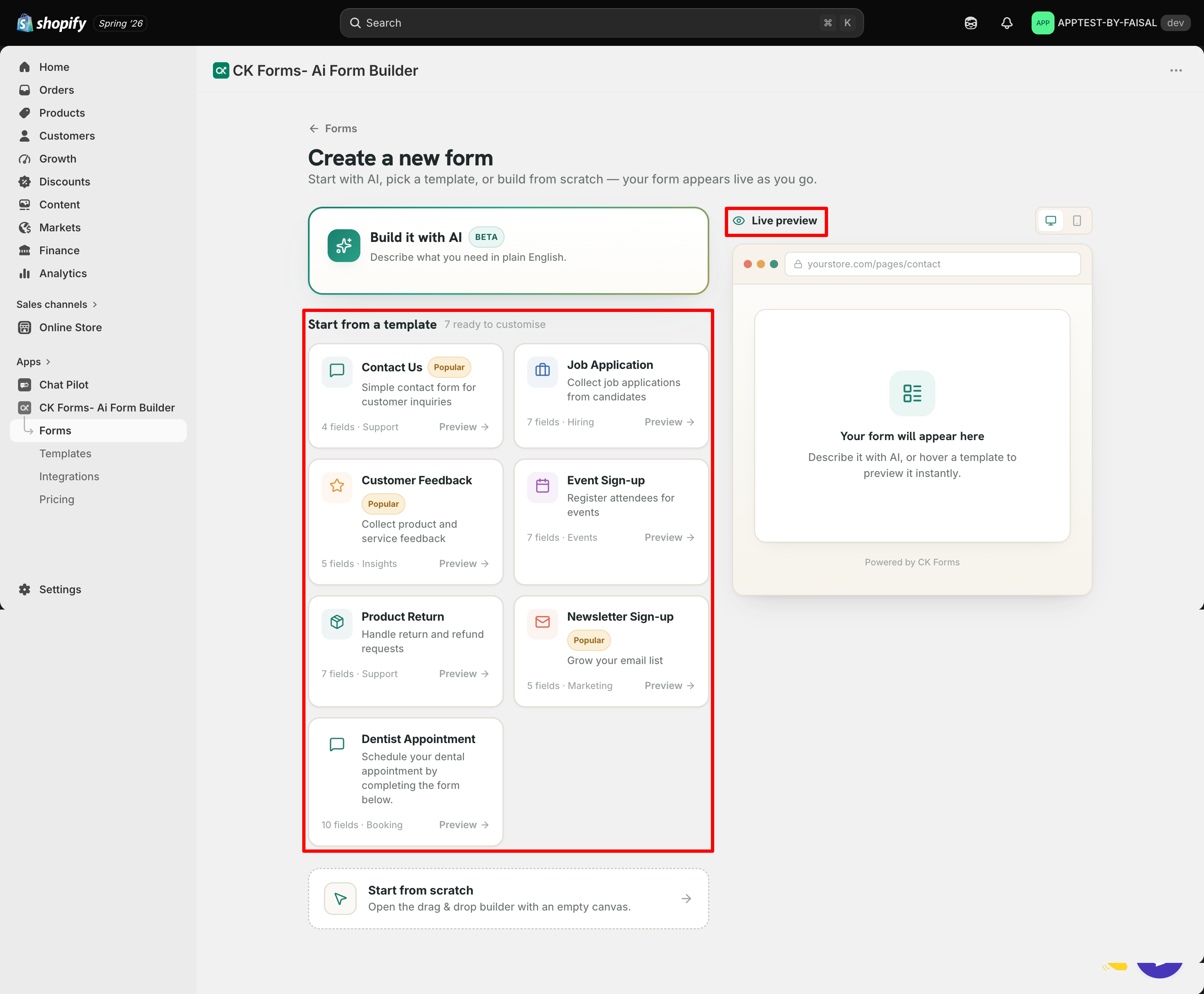Click the Contact Us chat bubble icon
Image resolution: width=1204 pixels, height=994 pixels.
click(337, 370)
